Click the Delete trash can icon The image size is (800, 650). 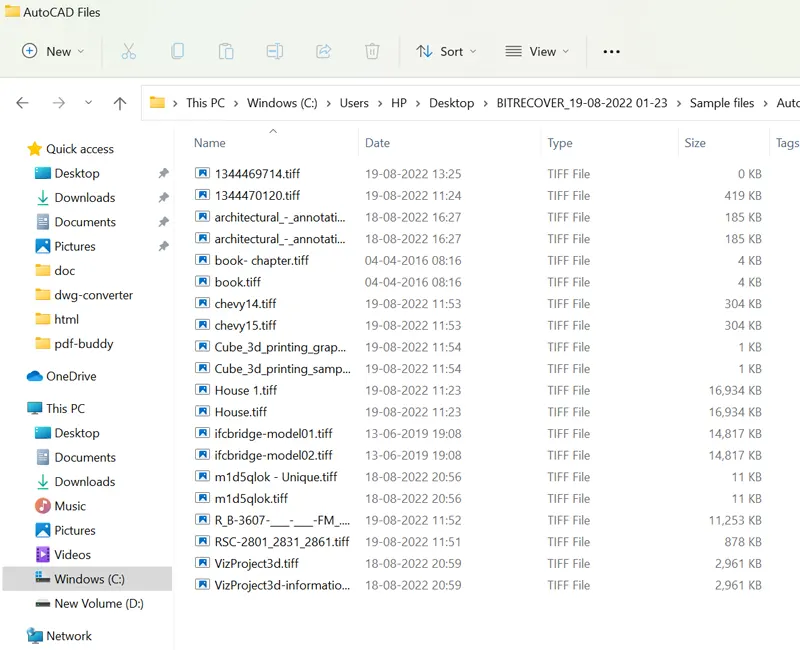(372, 51)
